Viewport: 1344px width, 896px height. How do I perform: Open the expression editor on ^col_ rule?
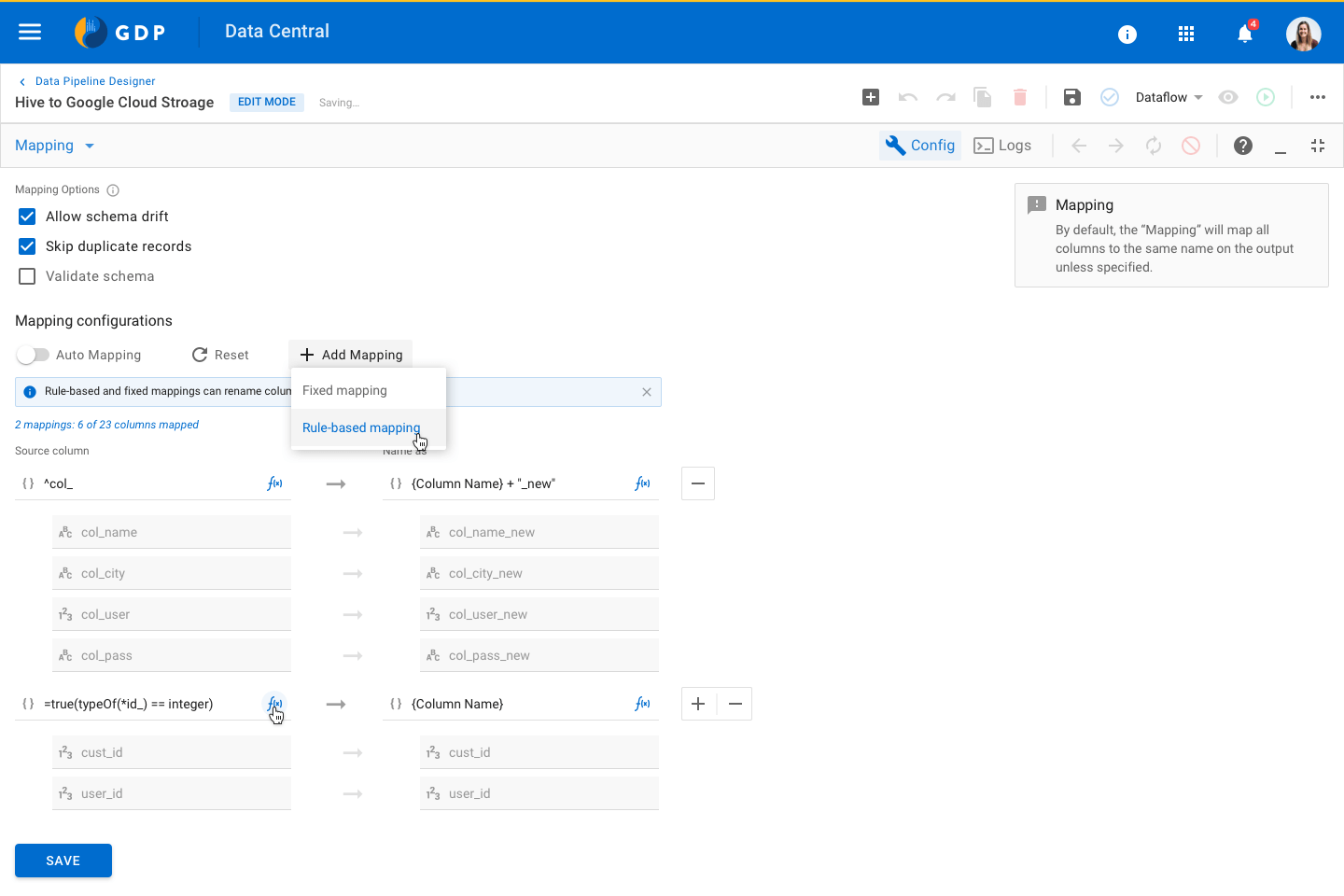[274, 483]
